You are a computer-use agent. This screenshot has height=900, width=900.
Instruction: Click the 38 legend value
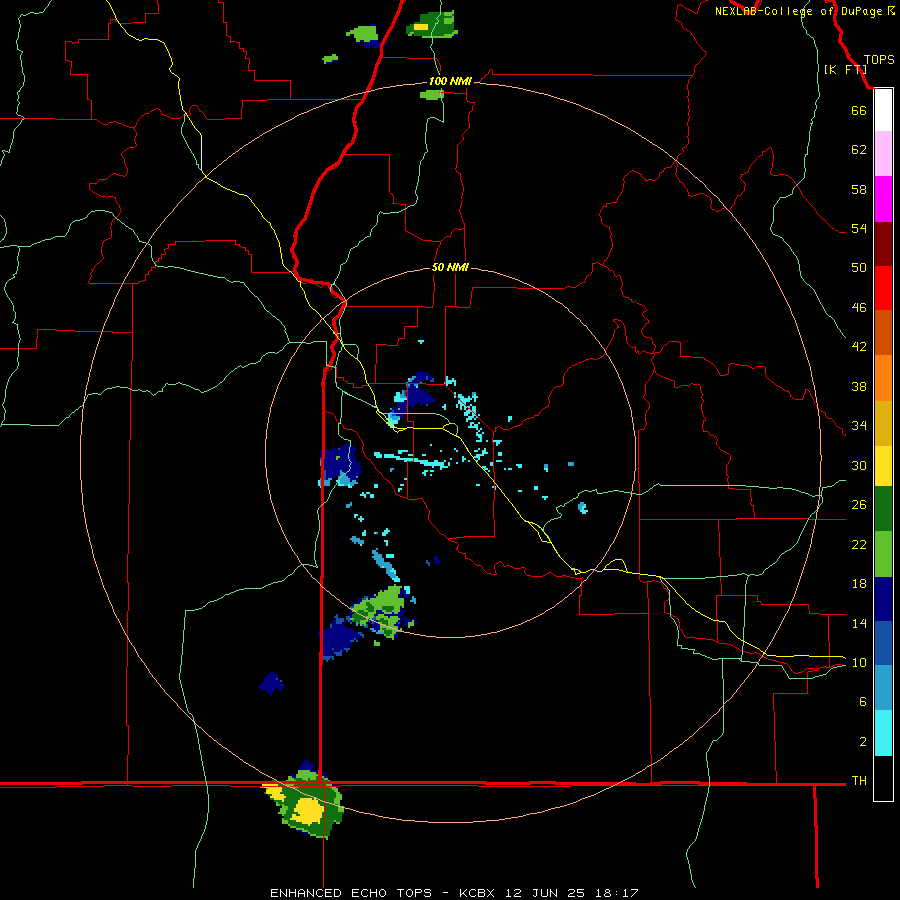coord(859,386)
